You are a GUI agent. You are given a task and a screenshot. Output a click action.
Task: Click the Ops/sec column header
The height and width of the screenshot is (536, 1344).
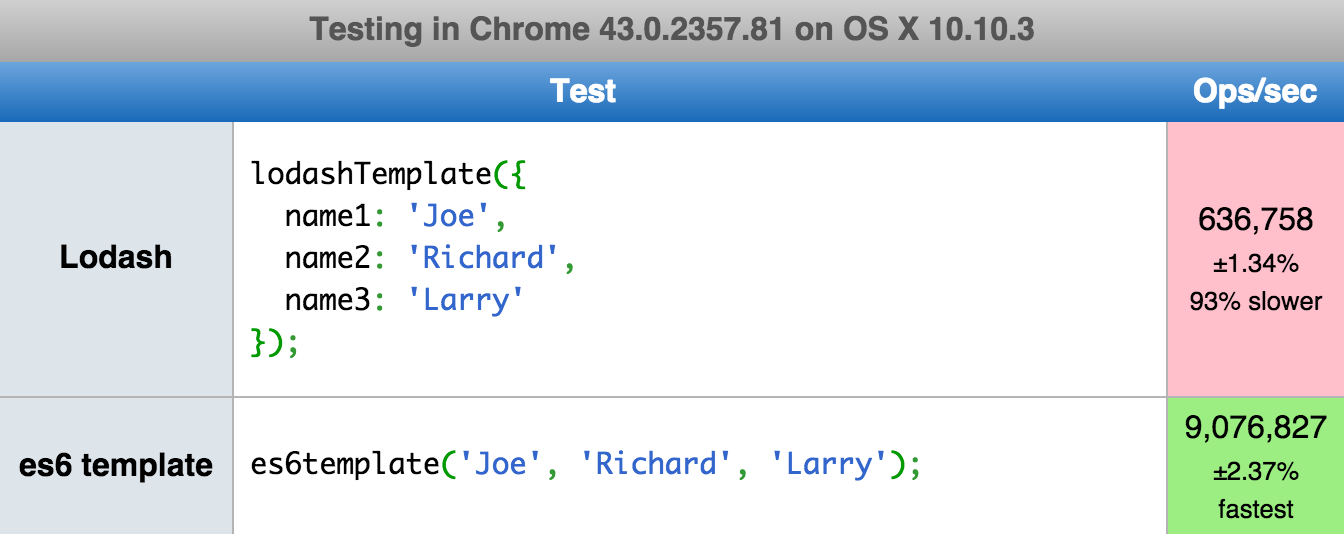click(x=1254, y=92)
